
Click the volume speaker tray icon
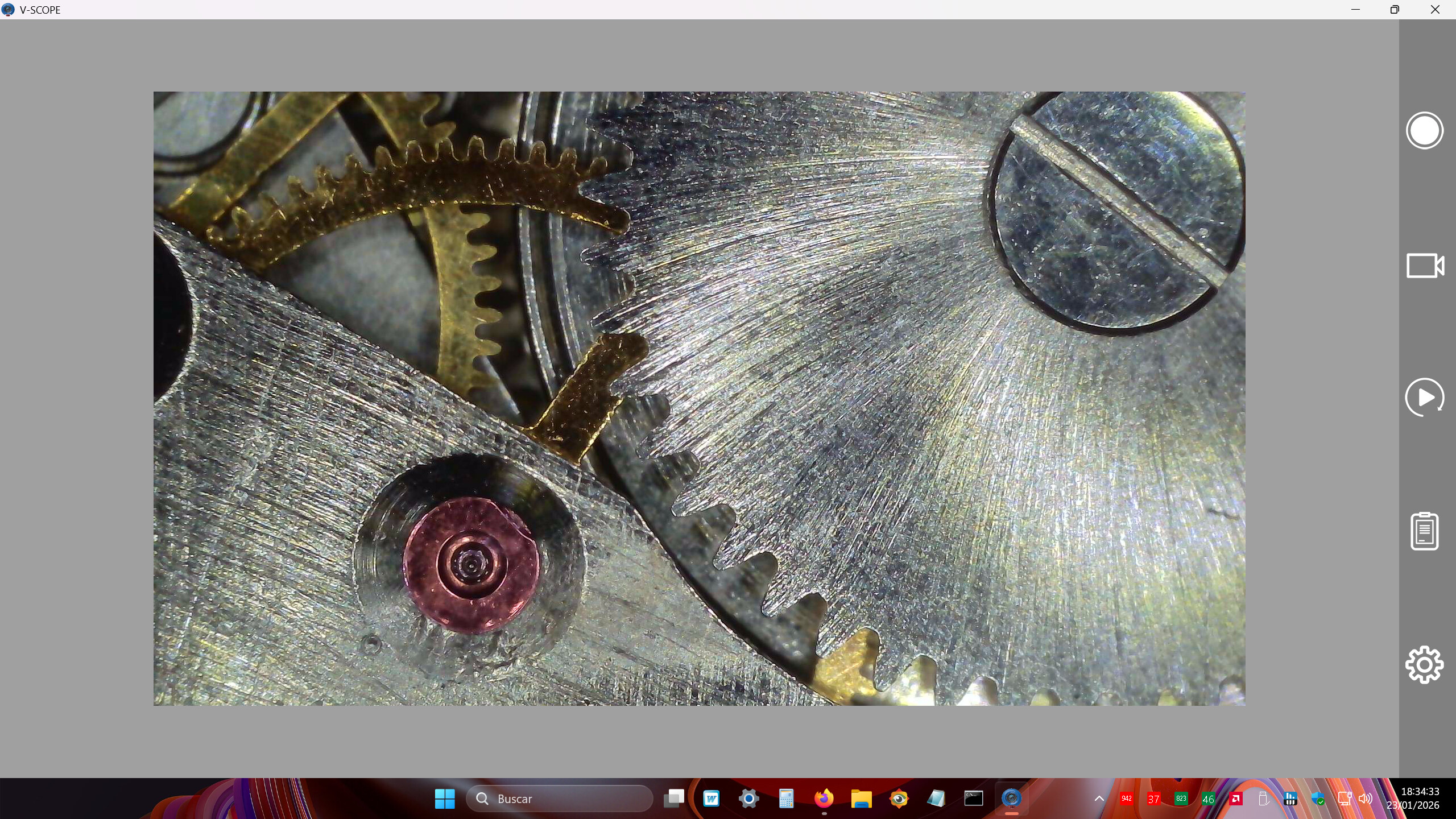click(1366, 799)
